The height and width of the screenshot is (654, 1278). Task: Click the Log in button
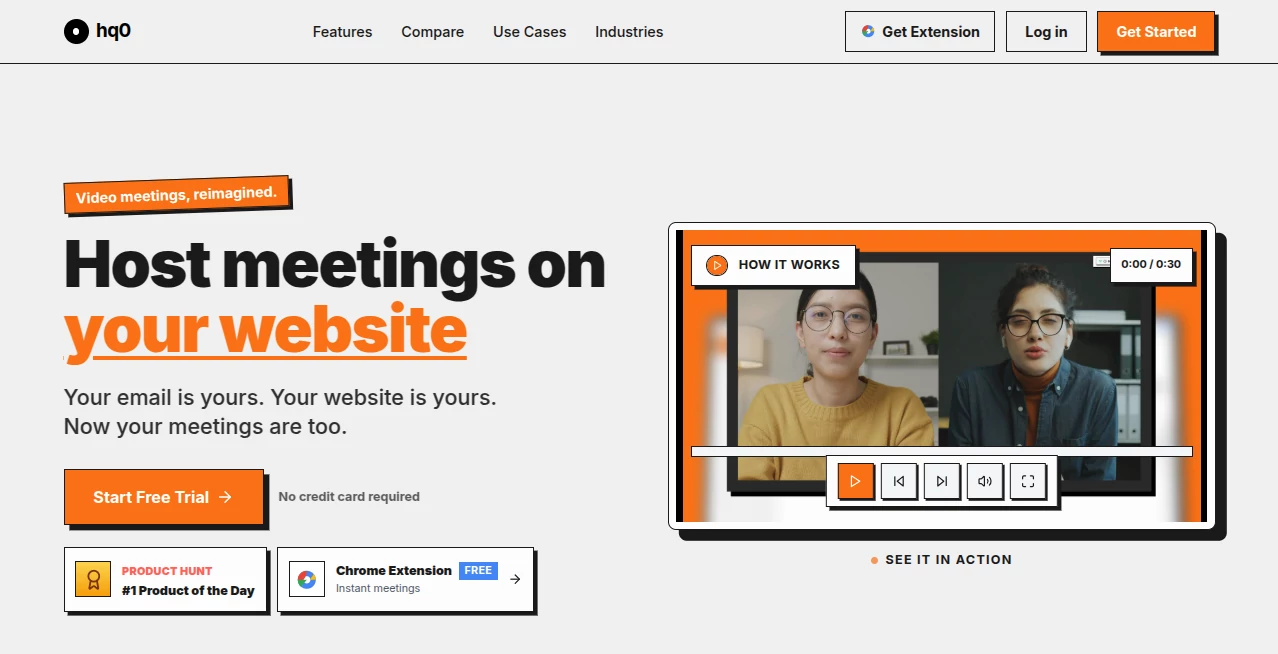click(x=1046, y=32)
